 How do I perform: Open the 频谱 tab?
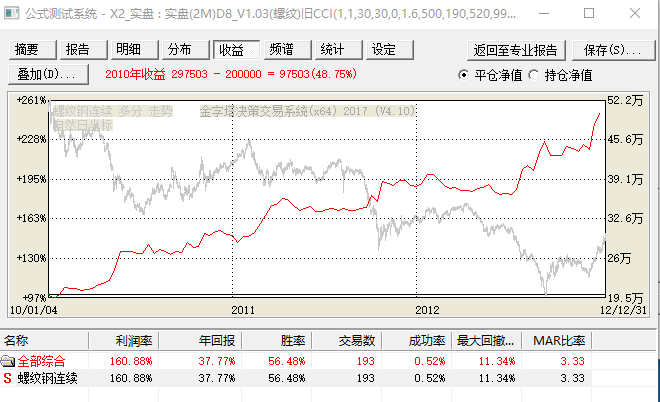(287, 50)
